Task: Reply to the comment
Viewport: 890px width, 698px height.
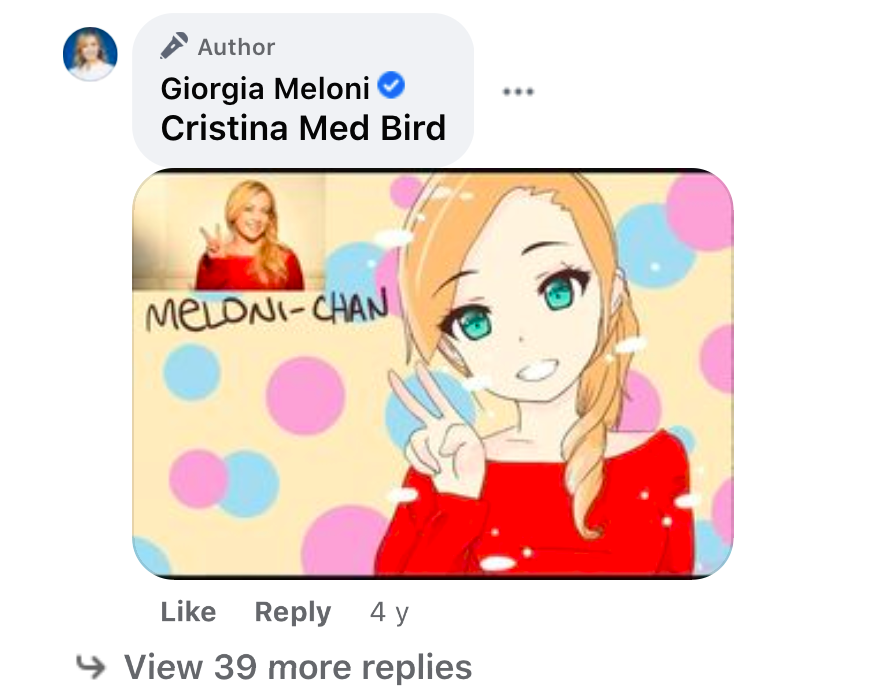Action: click(293, 612)
